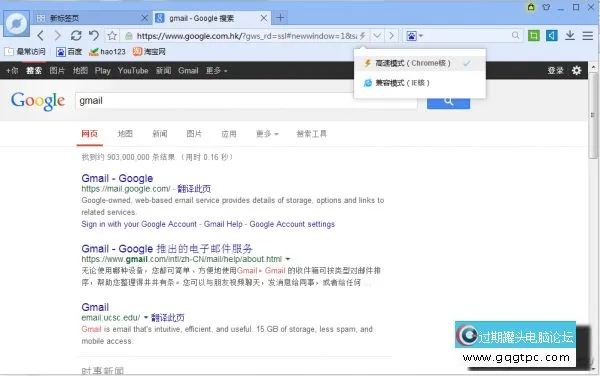Click the skin shirt icon in title bar
Image resolution: width=600 pixels, height=376 pixels.
coord(546,7)
